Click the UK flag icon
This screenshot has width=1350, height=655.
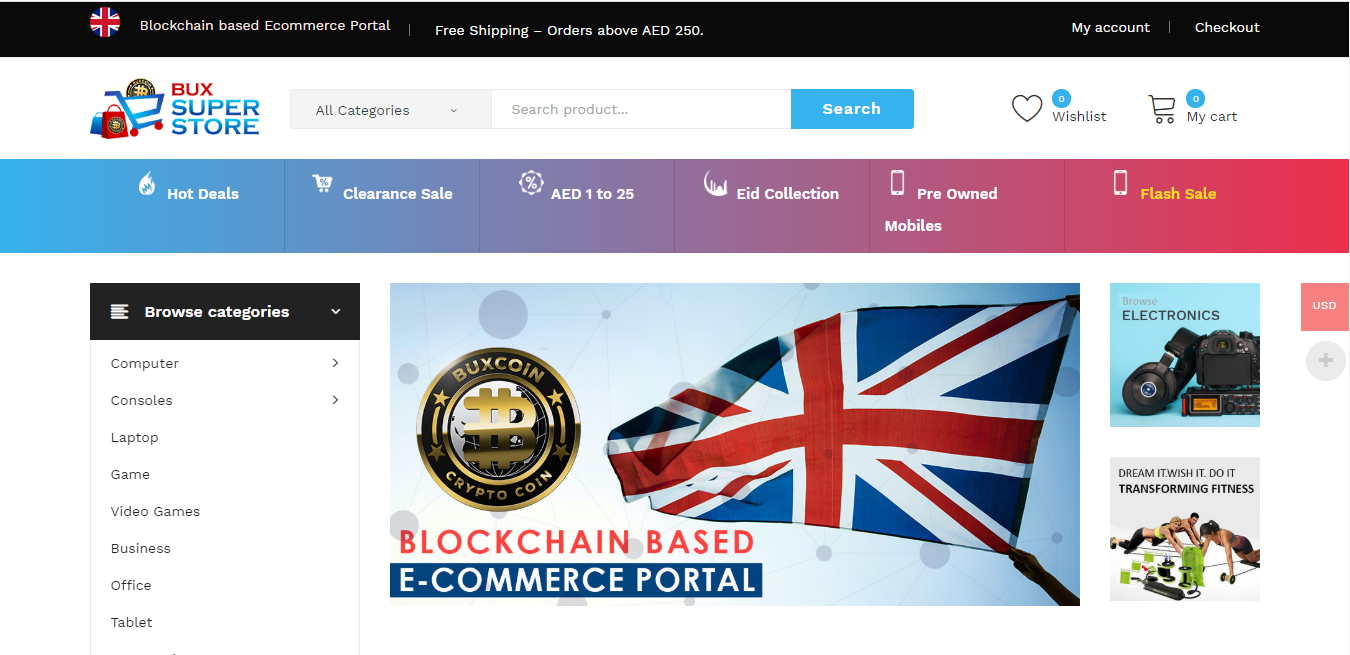[105, 22]
